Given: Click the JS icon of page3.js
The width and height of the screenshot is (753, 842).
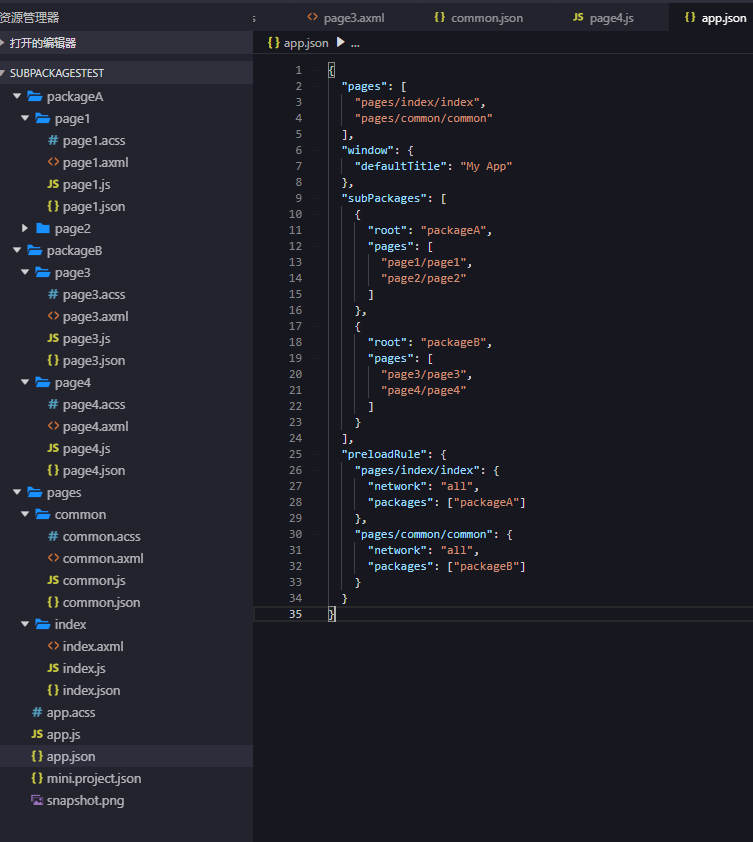Looking at the screenshot, I should pos(53,338).
